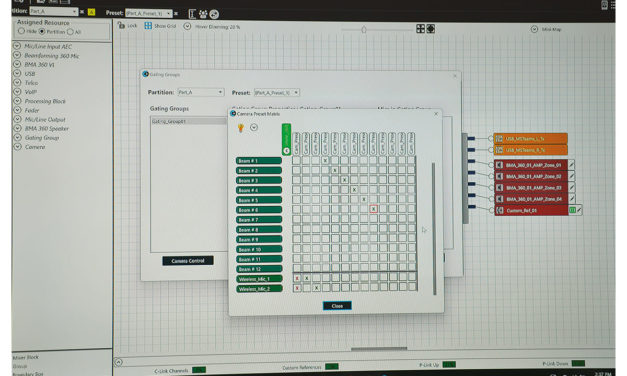Expand the Gating Group section
Image resolution: width=627 pixels, height=376 pixels.
pos(17,138)
